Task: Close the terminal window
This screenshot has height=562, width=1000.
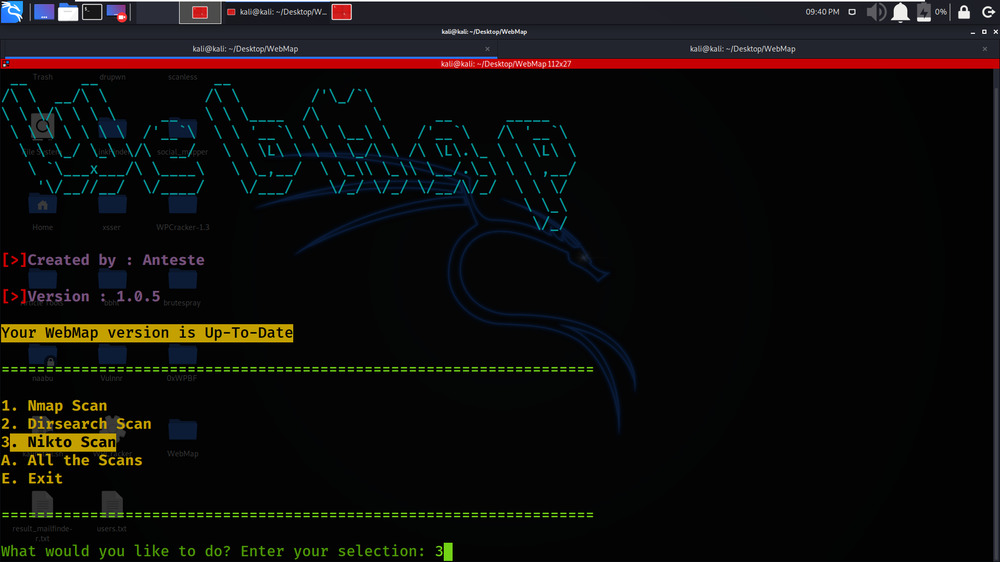Action: click(995, 32)
